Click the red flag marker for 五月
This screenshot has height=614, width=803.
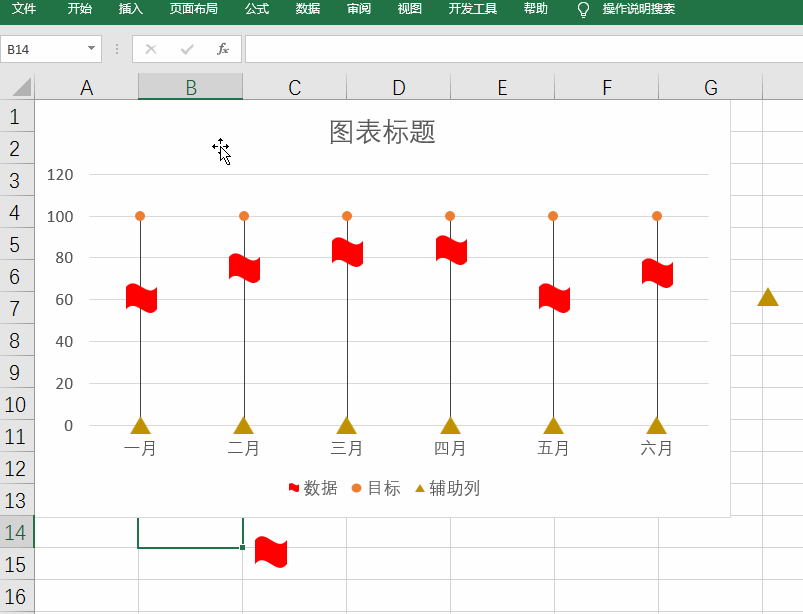pos(554,298)
